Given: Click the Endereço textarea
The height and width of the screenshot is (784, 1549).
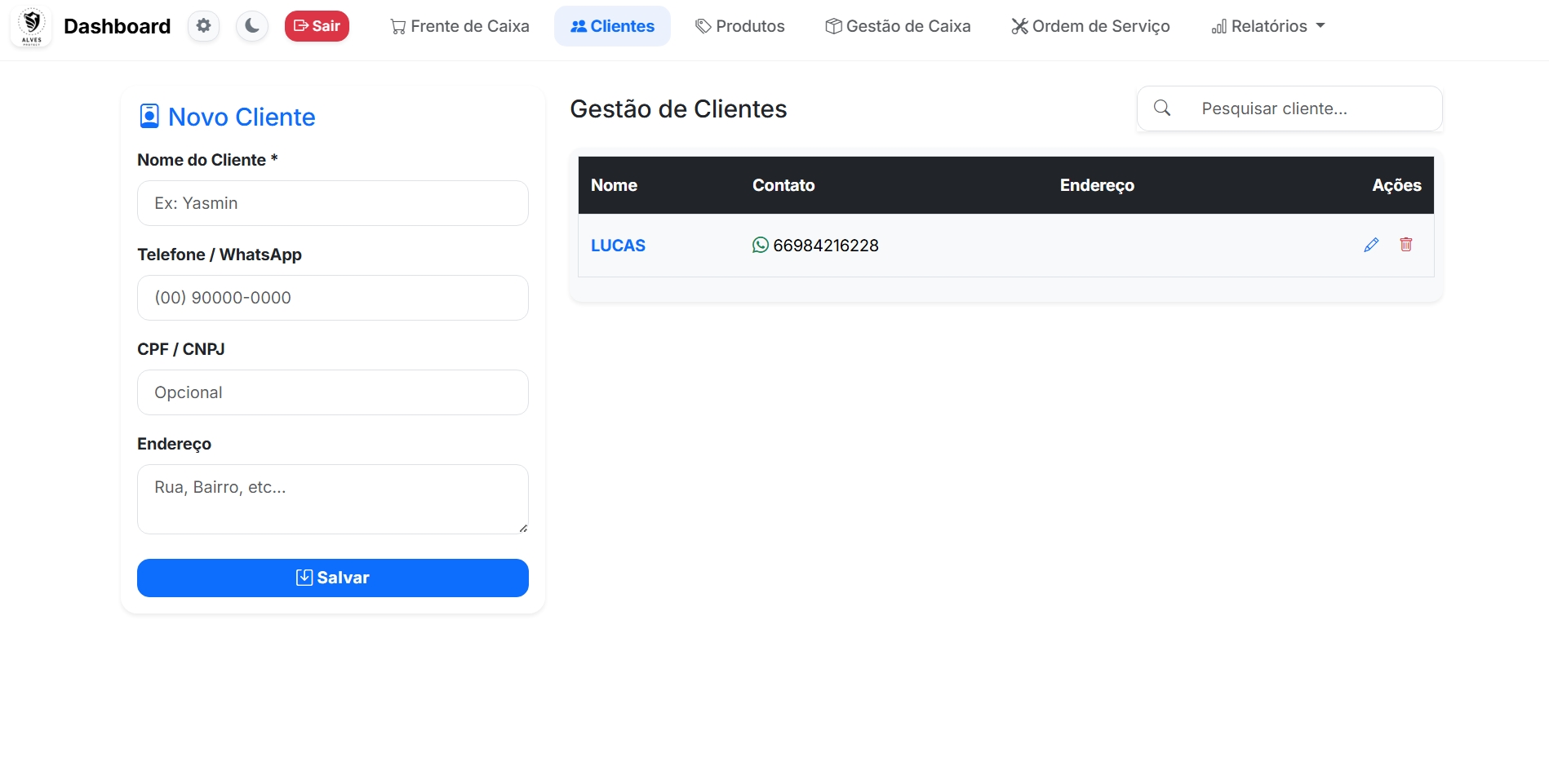Looking at the screenshot, I should point(333,499).
